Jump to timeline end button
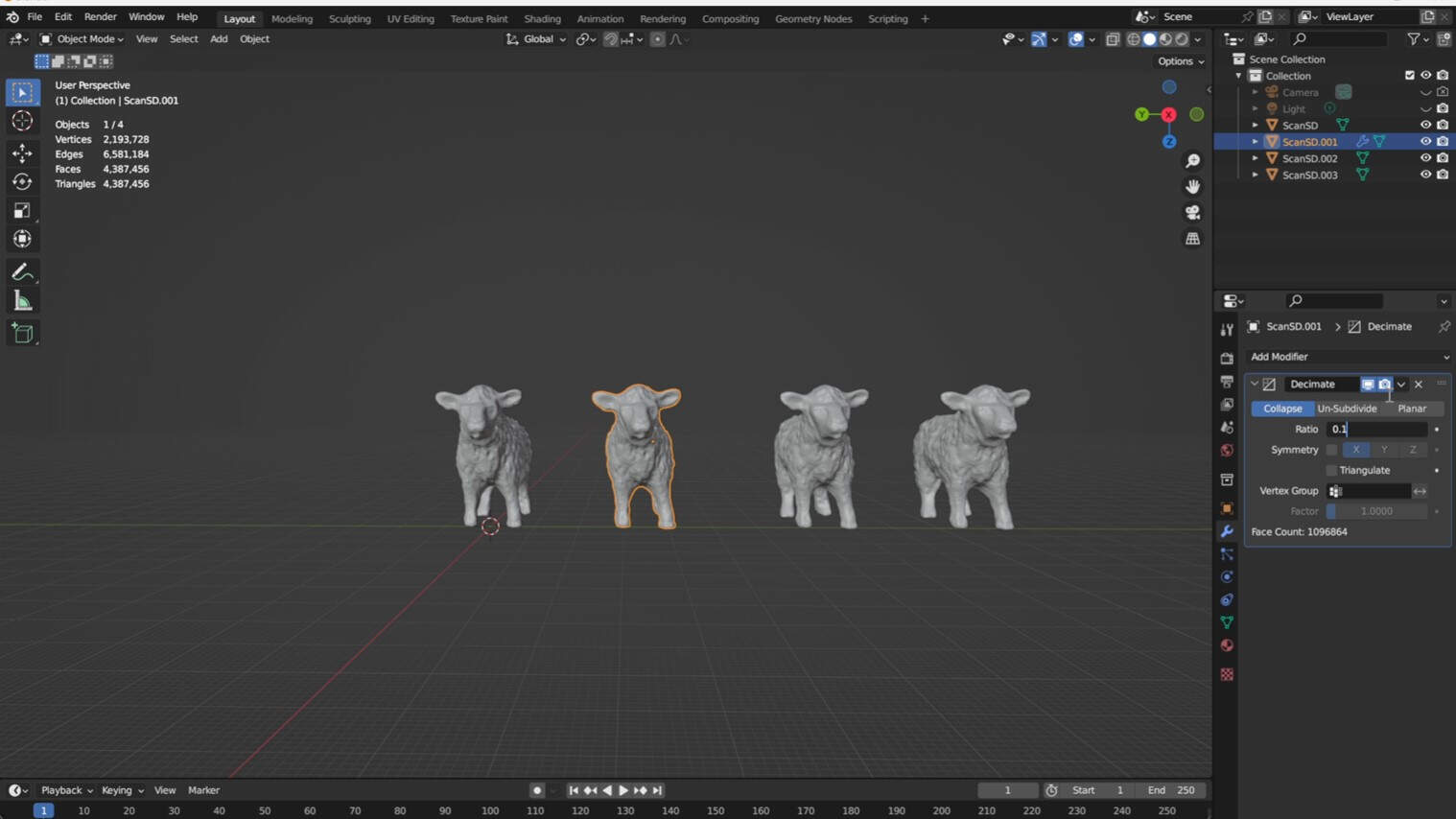 click(x=657, y=790)
